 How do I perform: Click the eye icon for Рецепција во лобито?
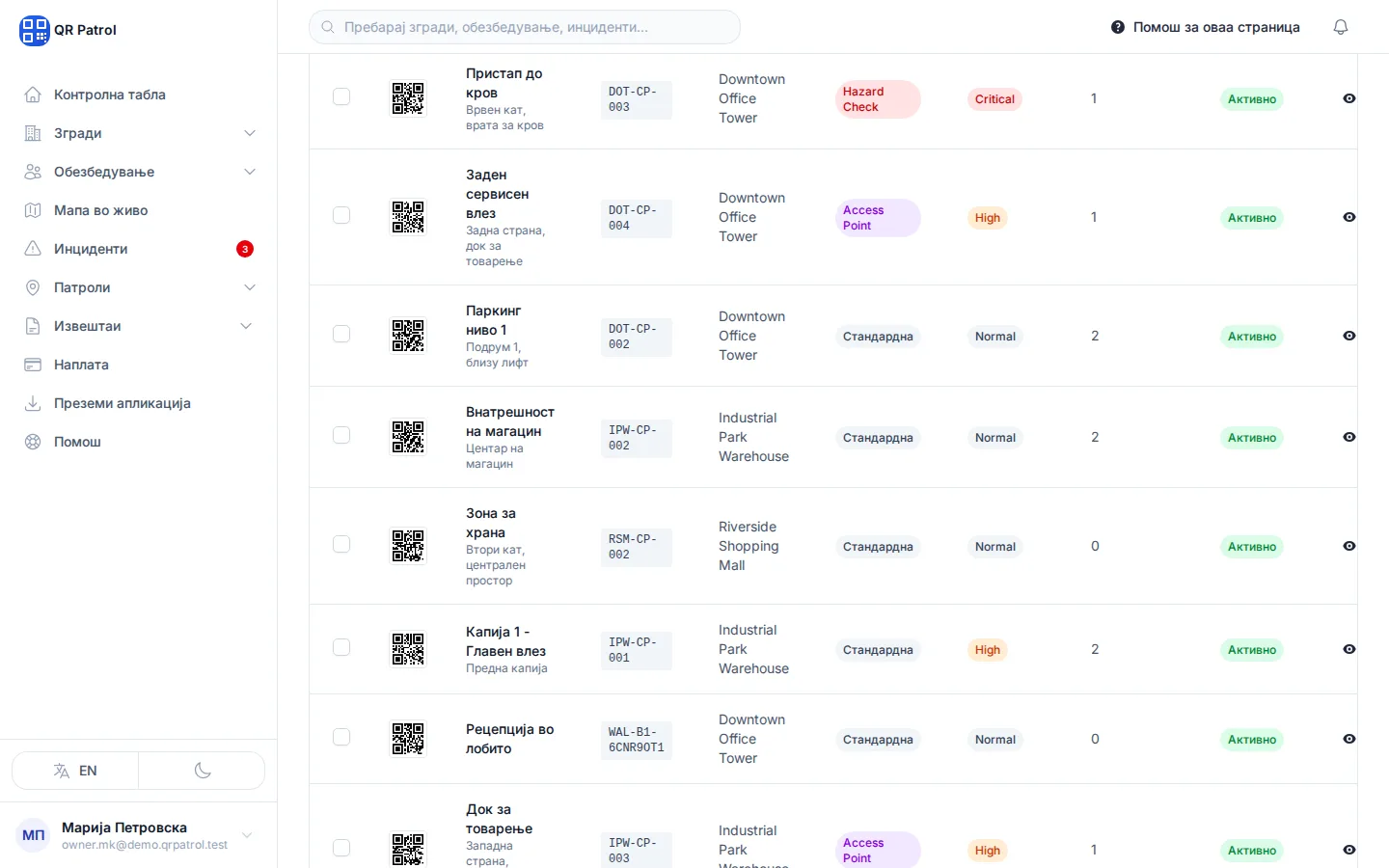[1349, 739]
